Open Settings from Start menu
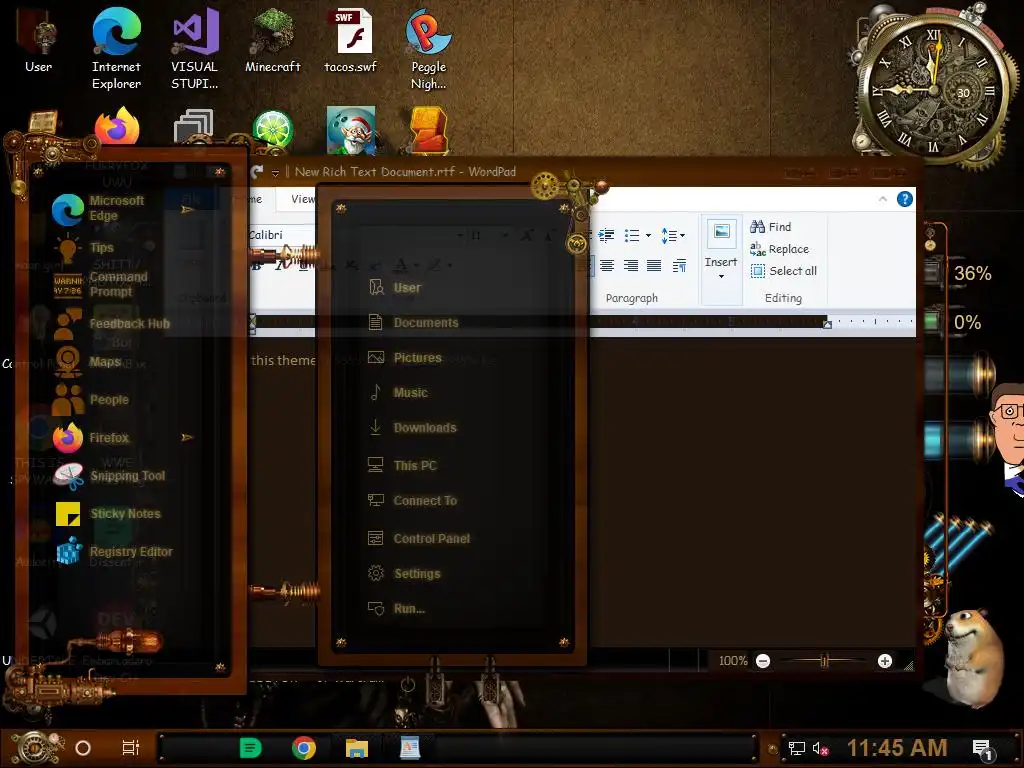Viewport: 1024px width, 768px height. (404, 574)
